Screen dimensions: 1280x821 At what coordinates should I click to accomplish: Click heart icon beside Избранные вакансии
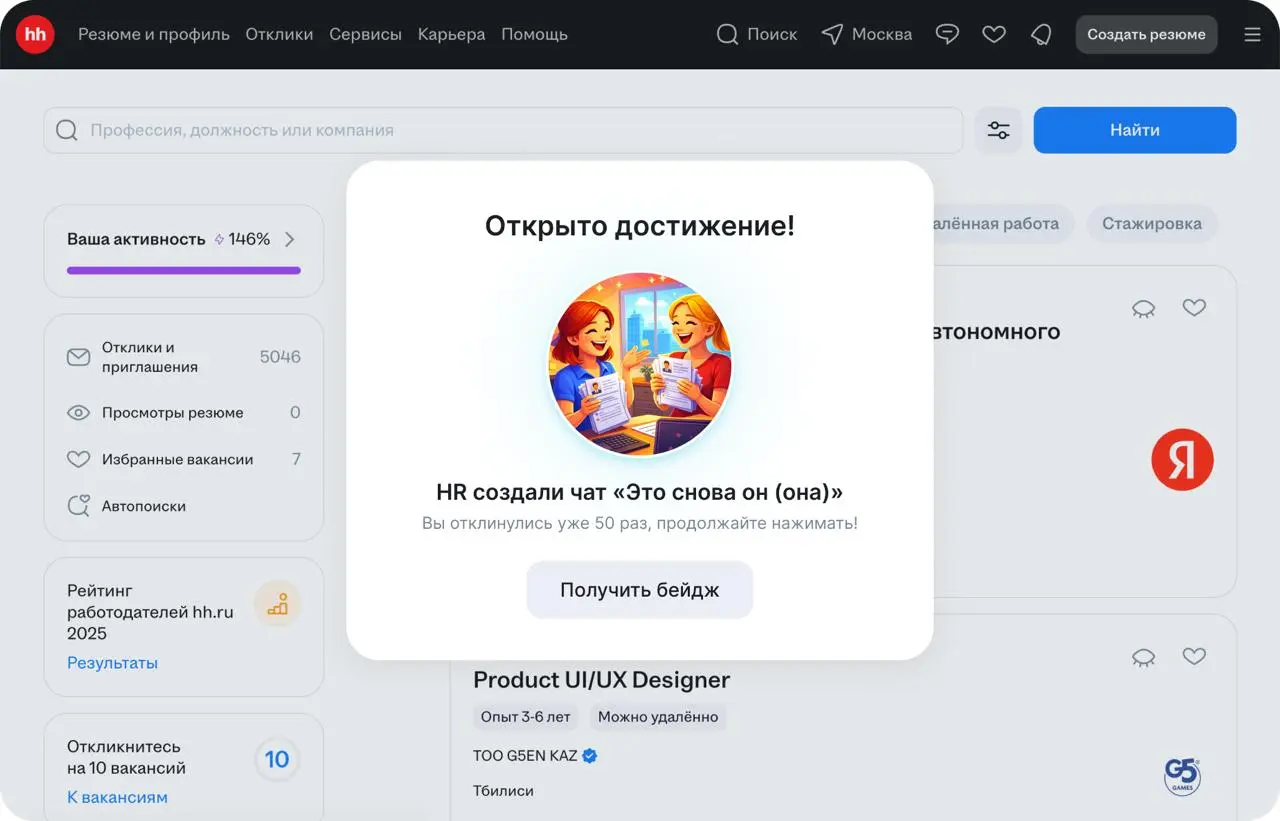(78, 460)
